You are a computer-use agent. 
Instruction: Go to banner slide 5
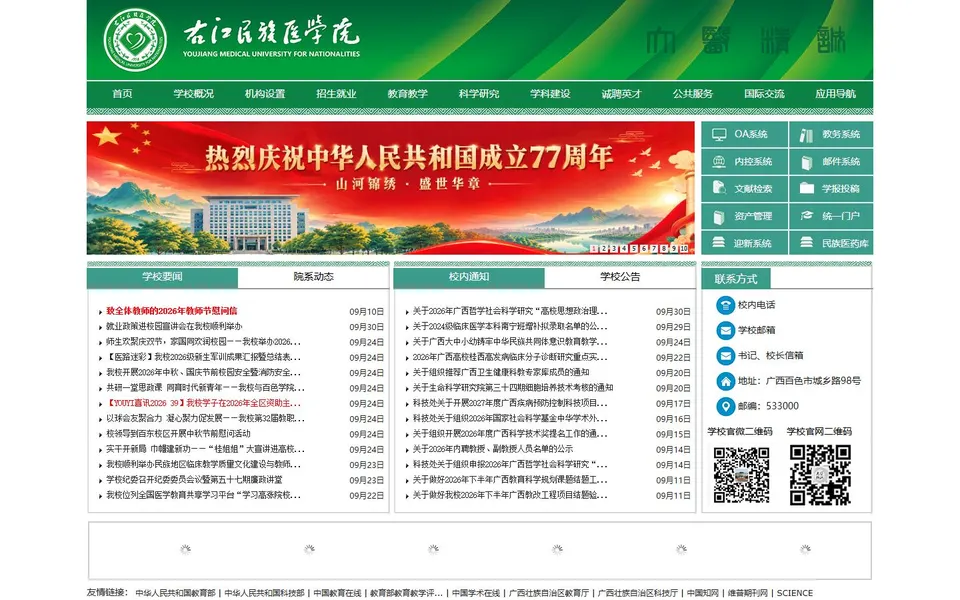click(634, 249)
